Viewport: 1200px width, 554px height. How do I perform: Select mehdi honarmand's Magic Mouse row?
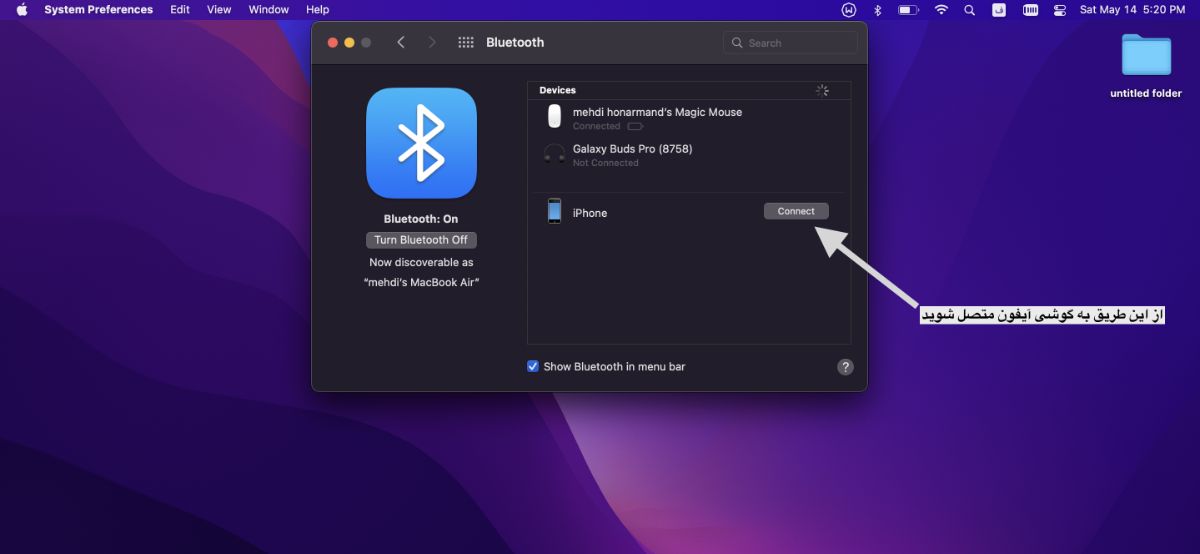[x=689, y=118]
